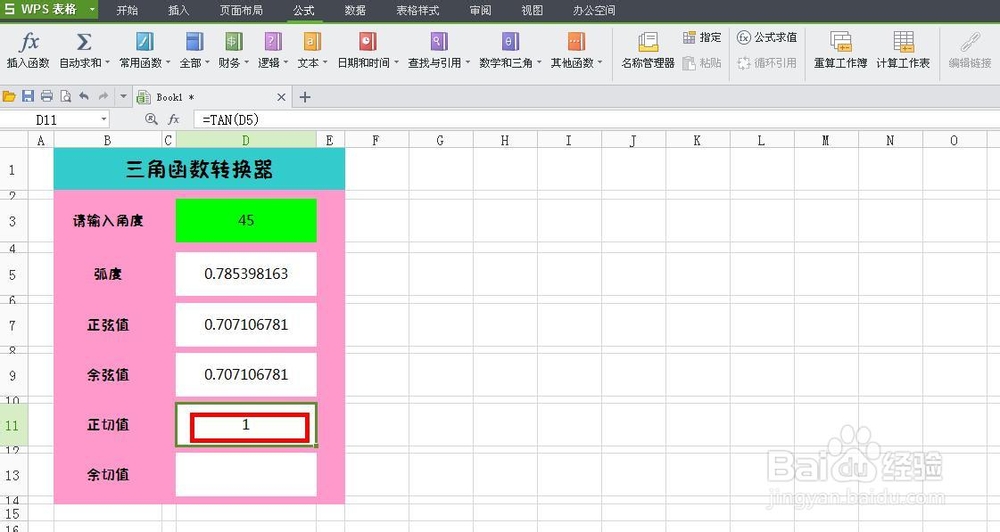Screen dimensions: 1000x532
Task: Open the Date and Time (日期和时间) functions icon
Action: 367,42
